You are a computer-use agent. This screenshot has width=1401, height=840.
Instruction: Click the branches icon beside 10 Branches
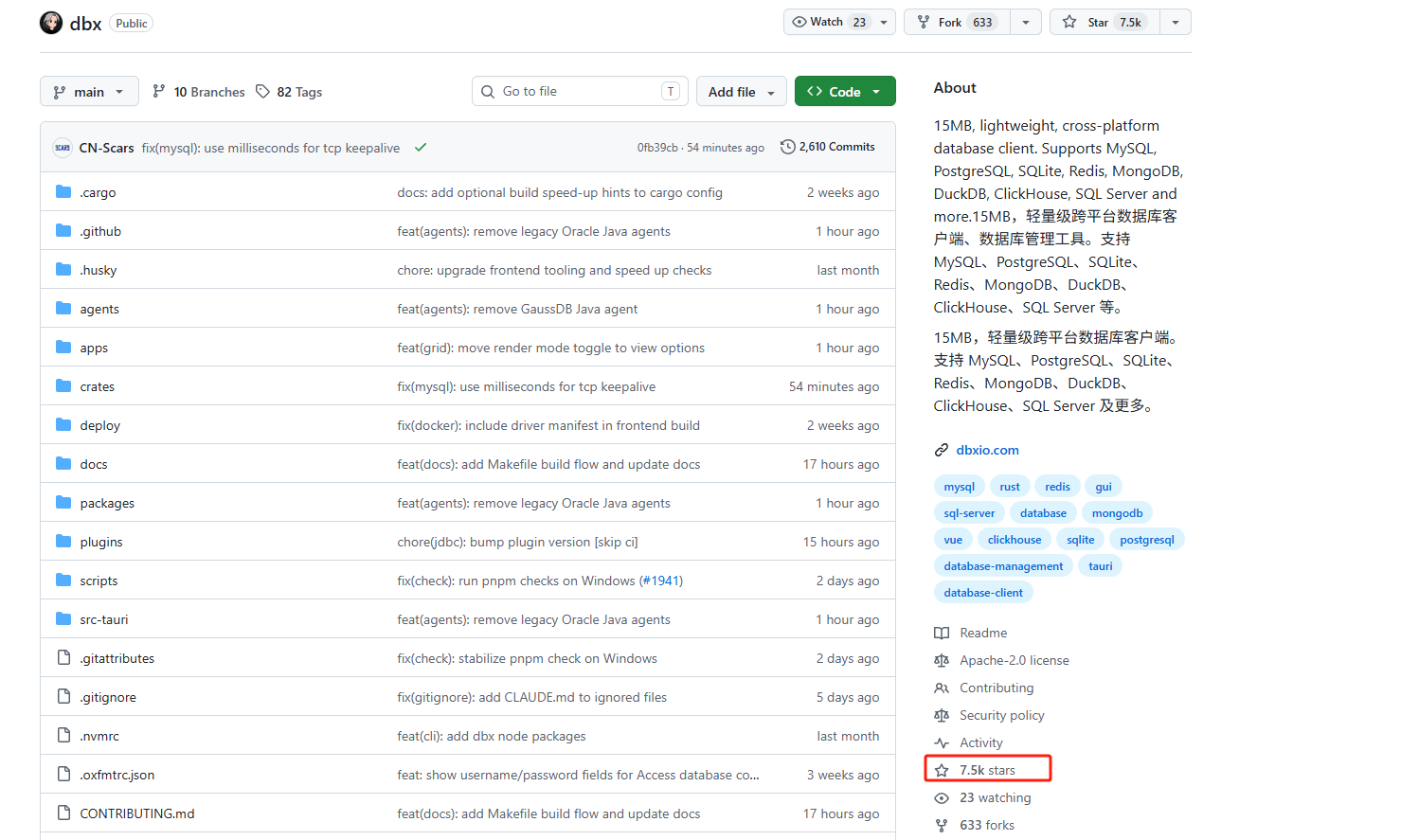click(159, 92)
